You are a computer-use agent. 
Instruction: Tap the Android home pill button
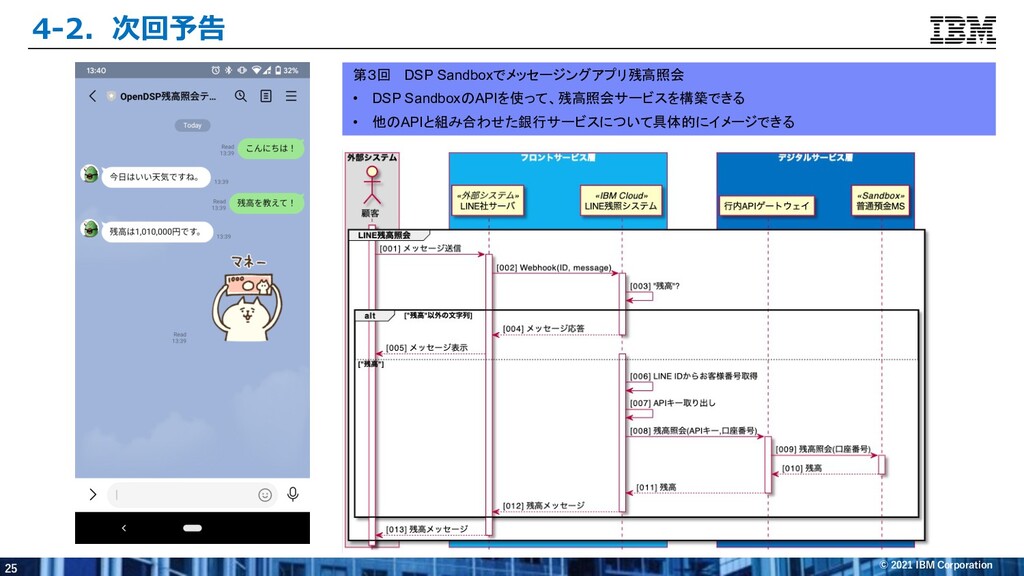click(x=192, y=528)
